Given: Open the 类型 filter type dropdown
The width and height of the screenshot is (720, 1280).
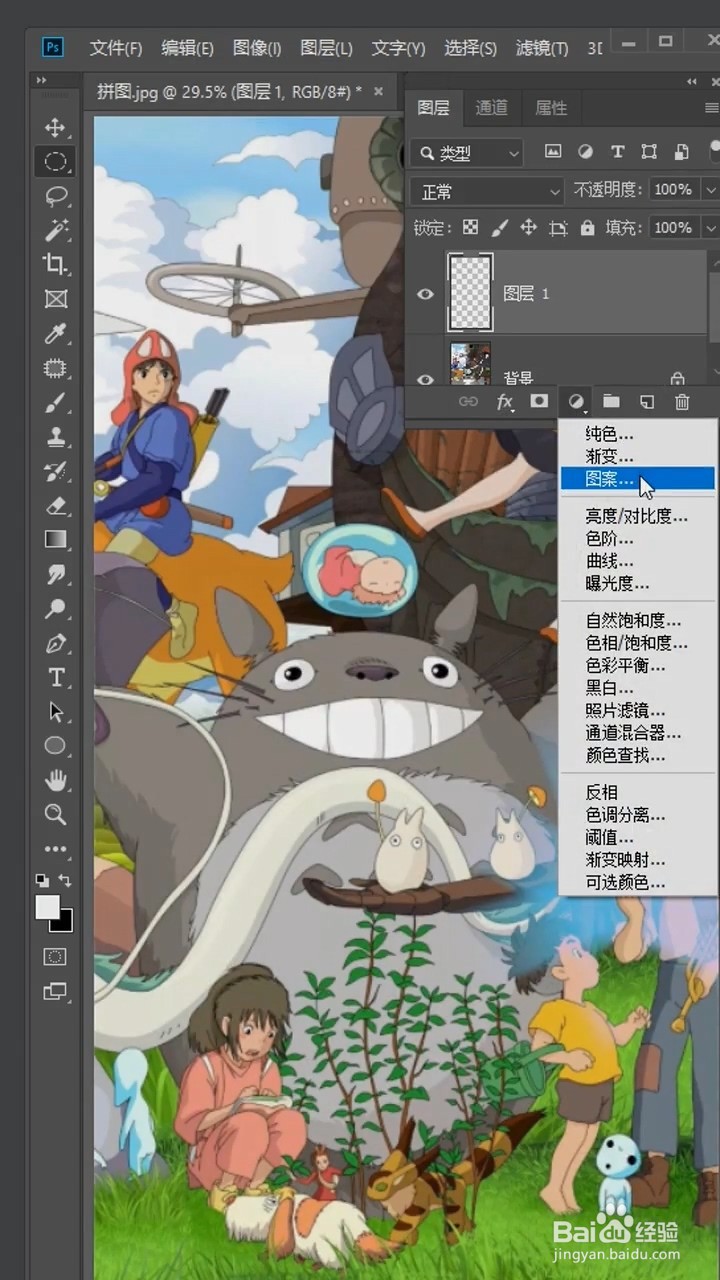Looking at the screenshot, I should (x=467, y=153).
